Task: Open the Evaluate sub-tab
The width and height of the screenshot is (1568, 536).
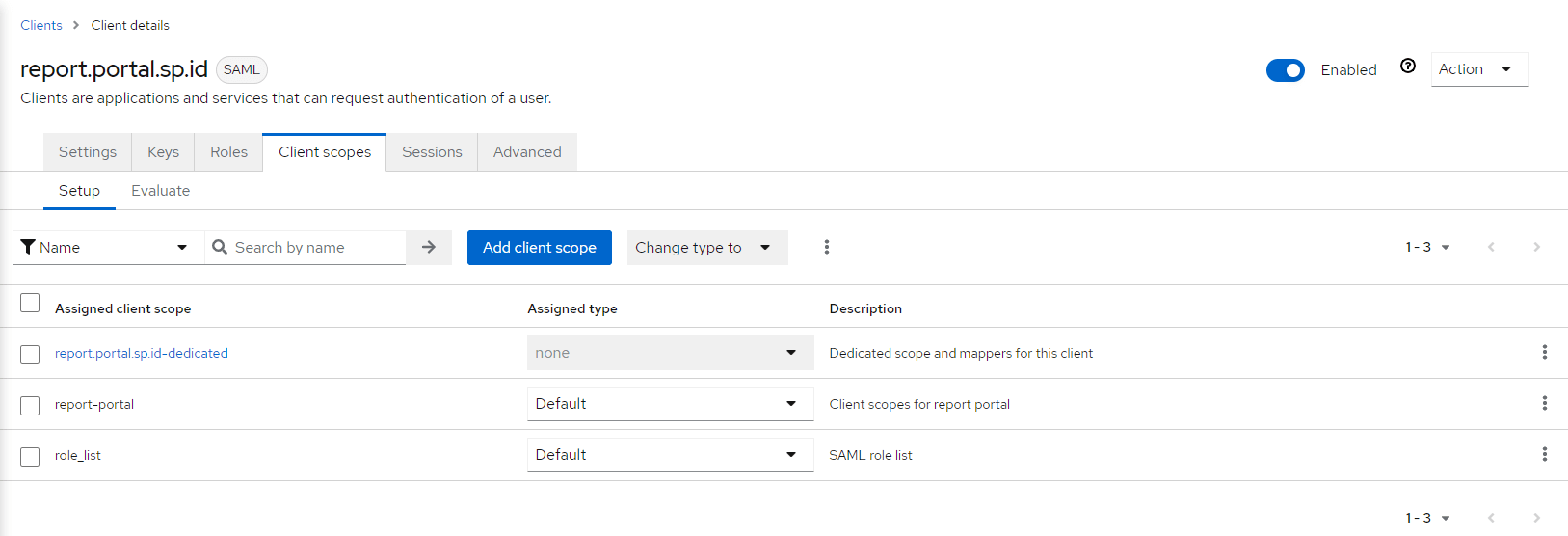Action: tap(160, 191)
